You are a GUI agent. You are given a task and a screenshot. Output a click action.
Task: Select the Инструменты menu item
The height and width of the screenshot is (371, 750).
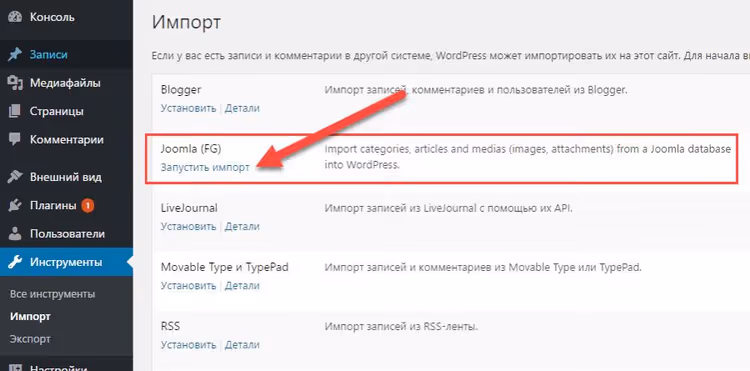(66, 262)
